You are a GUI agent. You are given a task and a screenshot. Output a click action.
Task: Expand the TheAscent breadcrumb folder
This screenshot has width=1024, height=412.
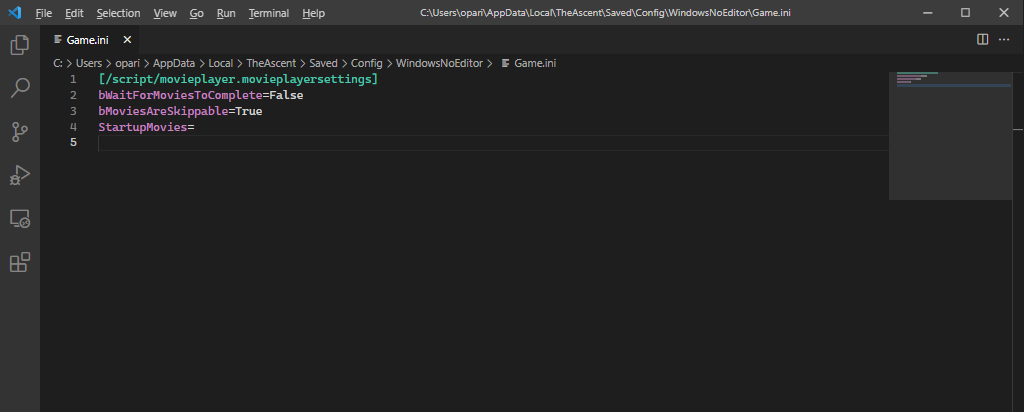[270, 63]
